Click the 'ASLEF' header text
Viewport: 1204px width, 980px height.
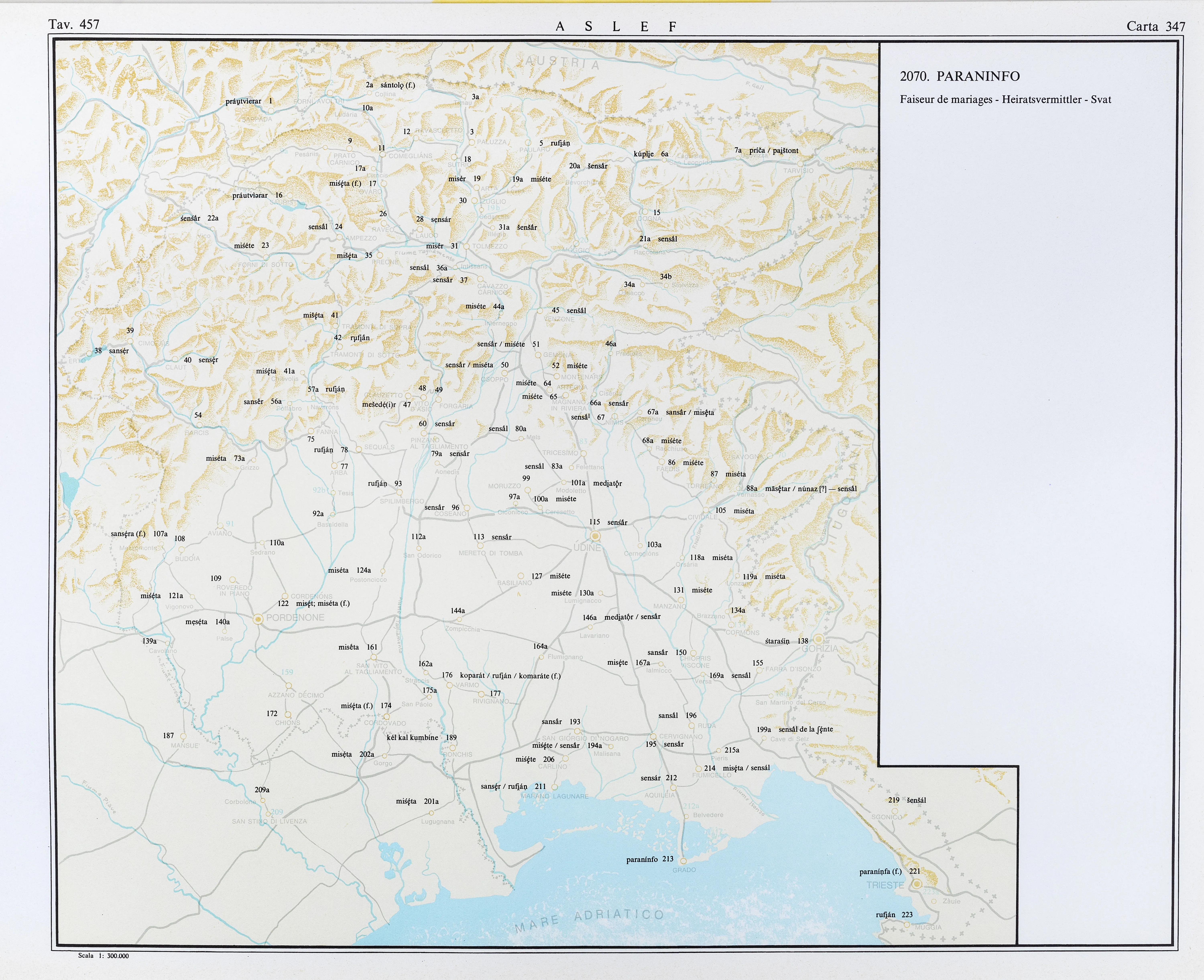click(x=616, y=26)
